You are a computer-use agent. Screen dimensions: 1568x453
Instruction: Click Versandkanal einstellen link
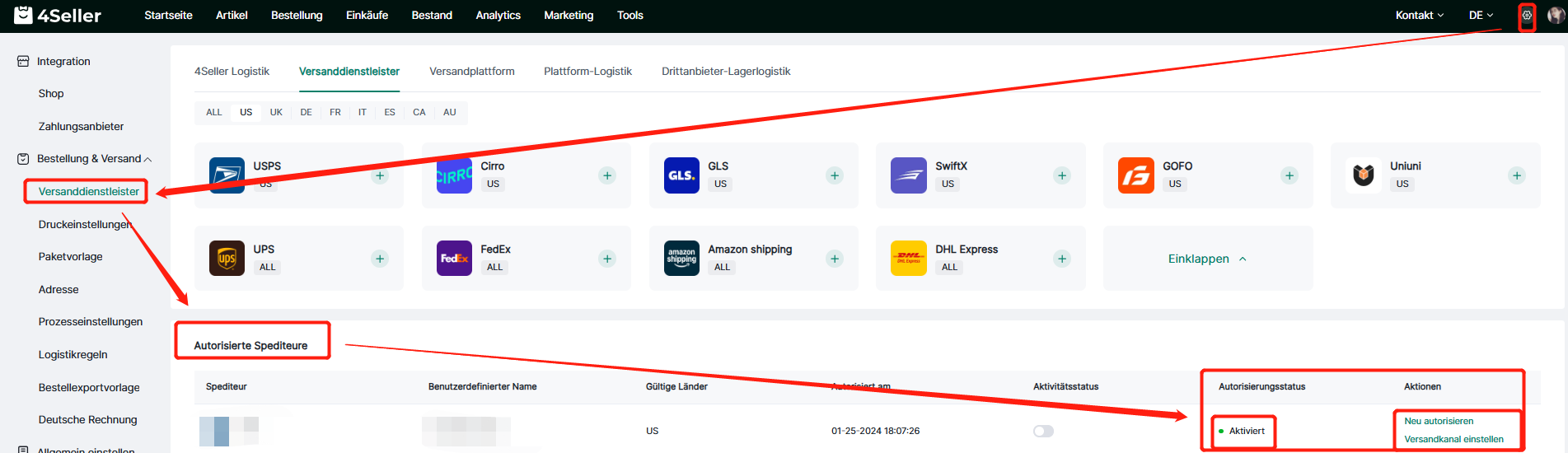[x=1453, y=439]
